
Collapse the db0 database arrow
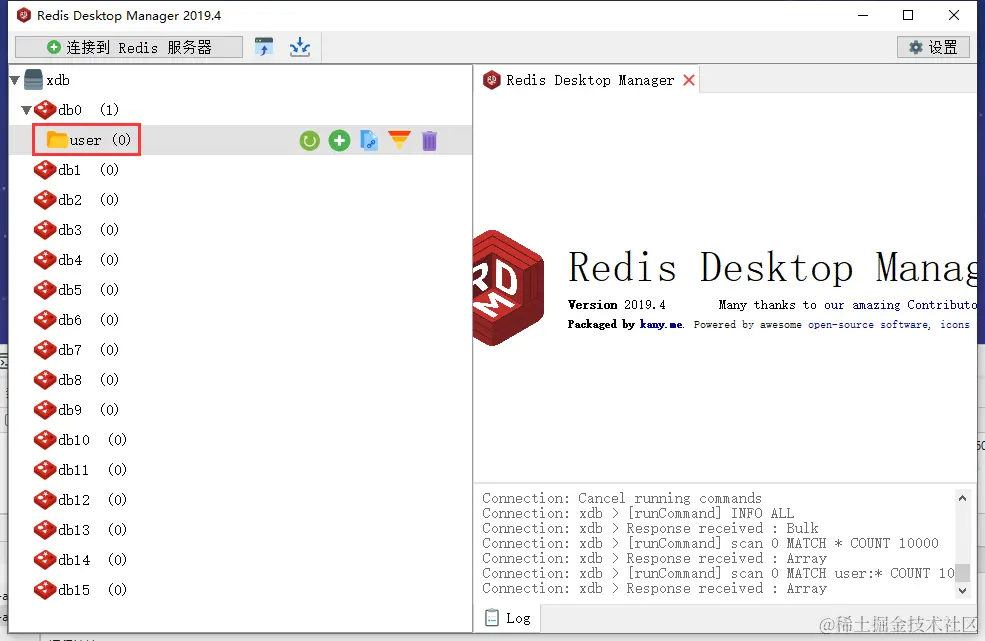pyautogui.click(x=26, y=110)
